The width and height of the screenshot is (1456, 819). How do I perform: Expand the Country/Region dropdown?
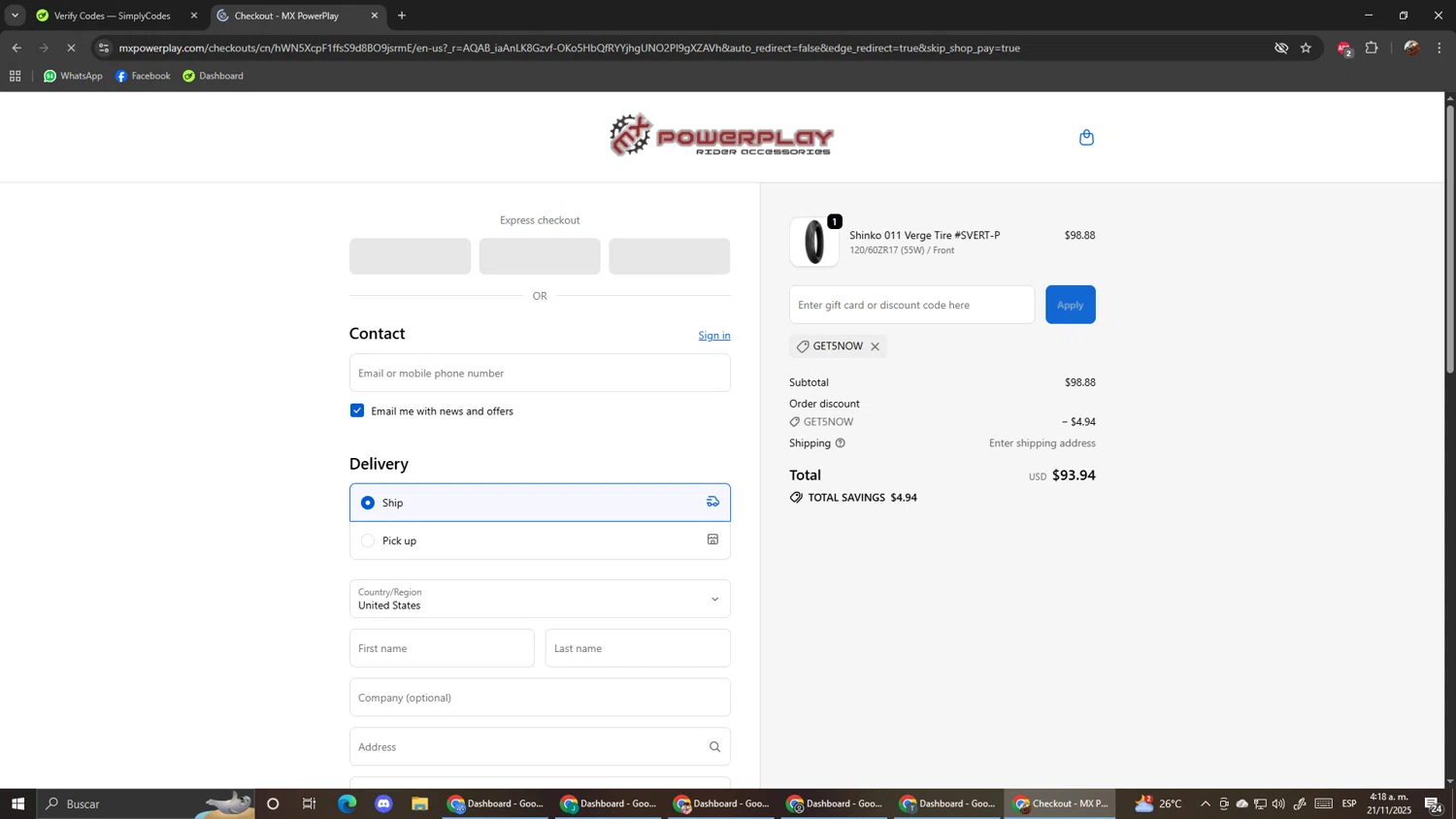click(x=540, y=599)
